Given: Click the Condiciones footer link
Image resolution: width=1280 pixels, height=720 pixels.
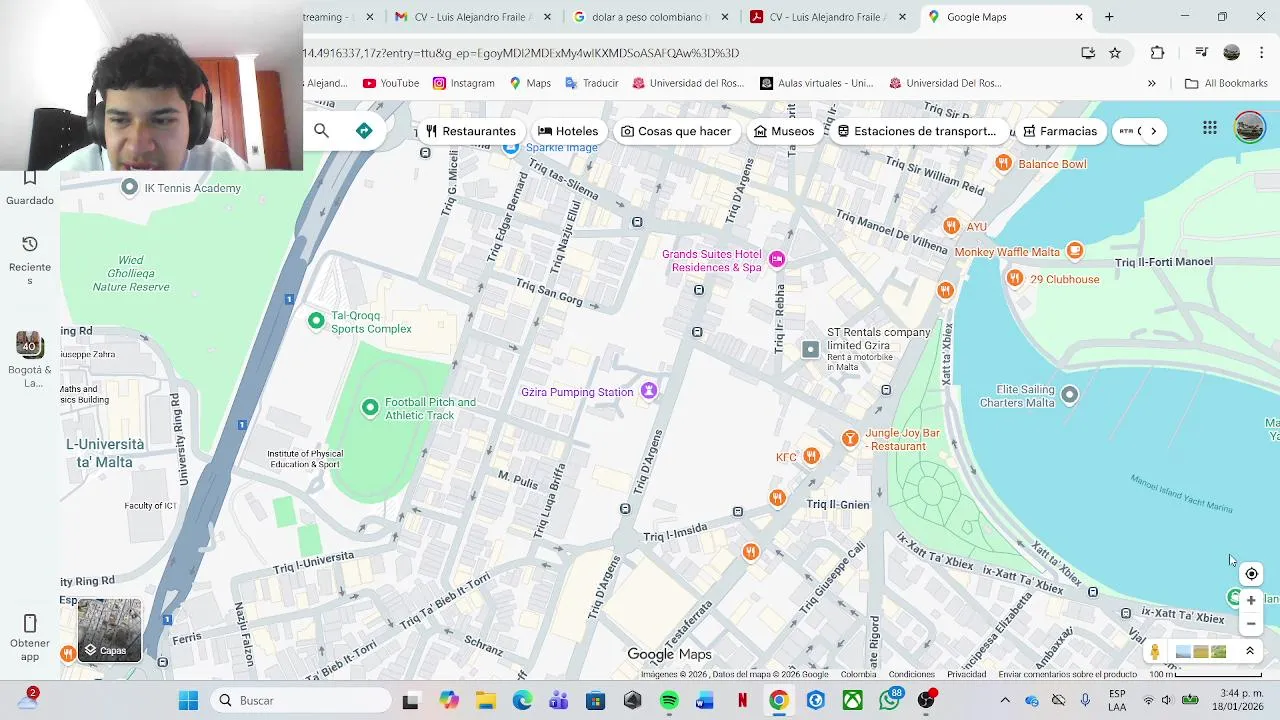Looking at the screenshot, I should click(x=912, y=674).
